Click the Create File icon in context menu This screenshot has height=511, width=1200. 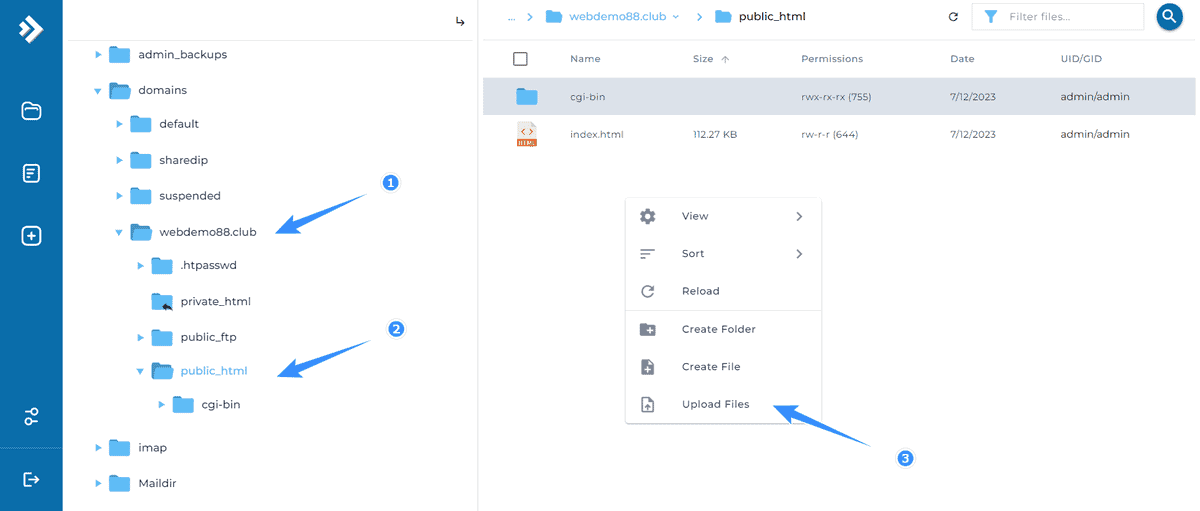[647, 367]
